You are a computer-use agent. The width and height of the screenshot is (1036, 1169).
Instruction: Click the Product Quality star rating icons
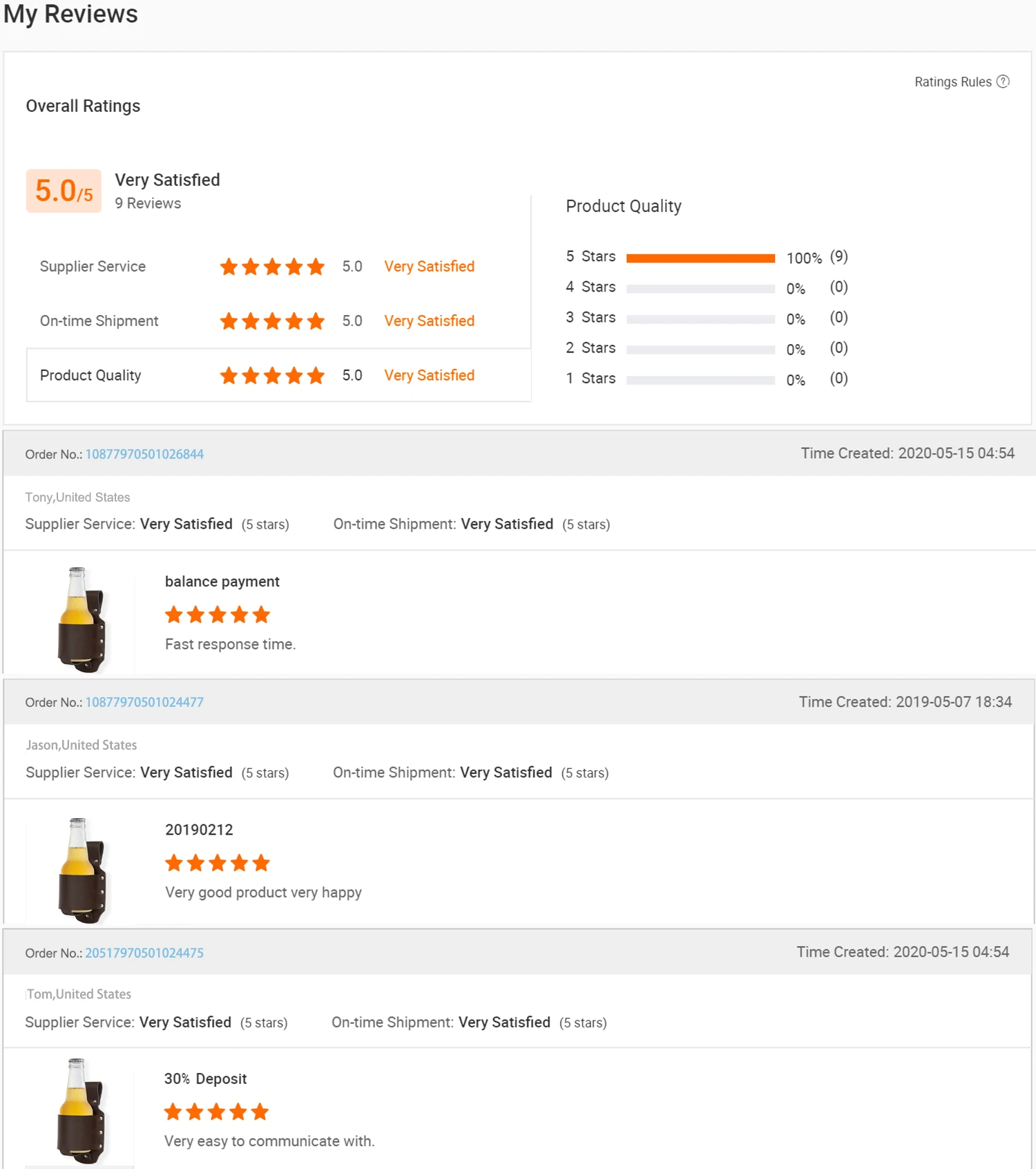pyautogui.click(x=272, y=376)
